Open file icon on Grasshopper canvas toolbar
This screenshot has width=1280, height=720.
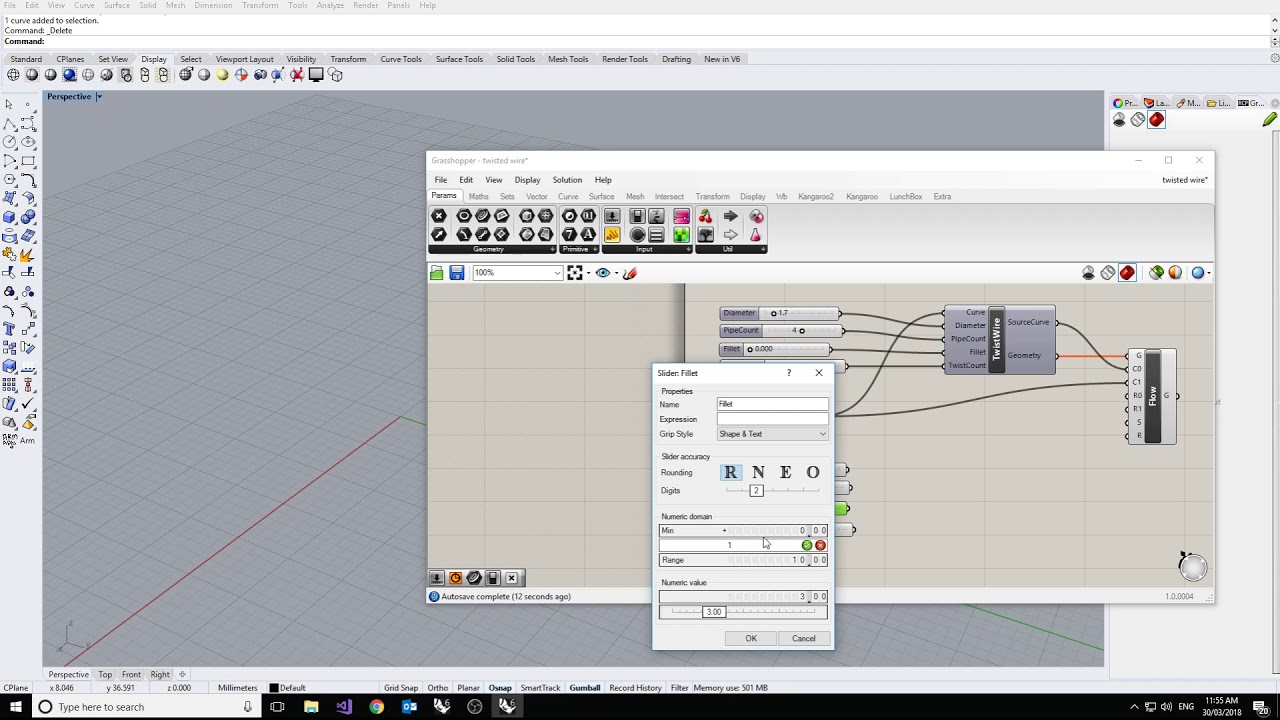tap(437, 273)
